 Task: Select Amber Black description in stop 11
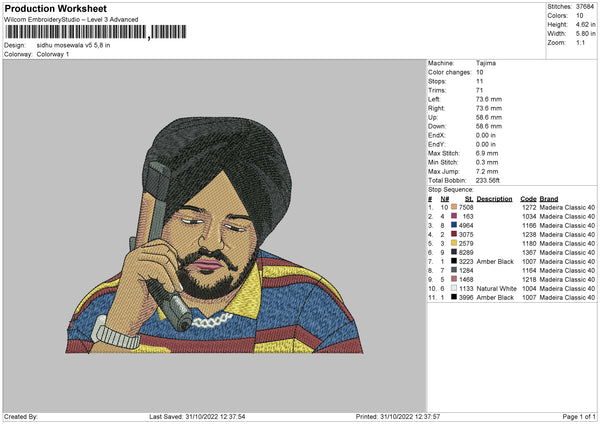495,297
